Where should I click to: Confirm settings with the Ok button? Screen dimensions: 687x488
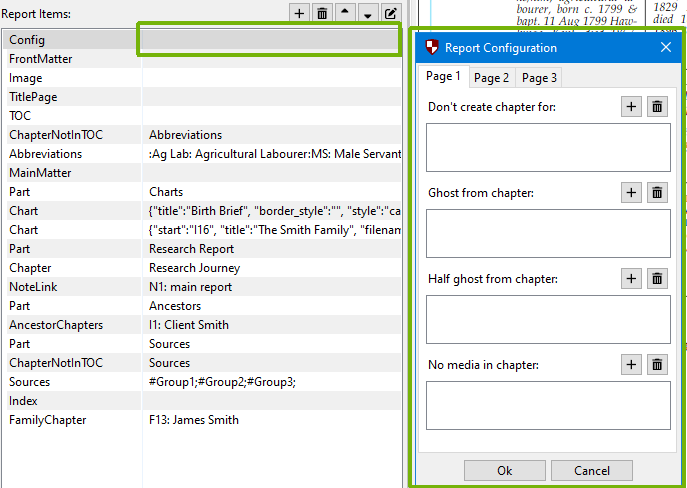pos(504,471)
